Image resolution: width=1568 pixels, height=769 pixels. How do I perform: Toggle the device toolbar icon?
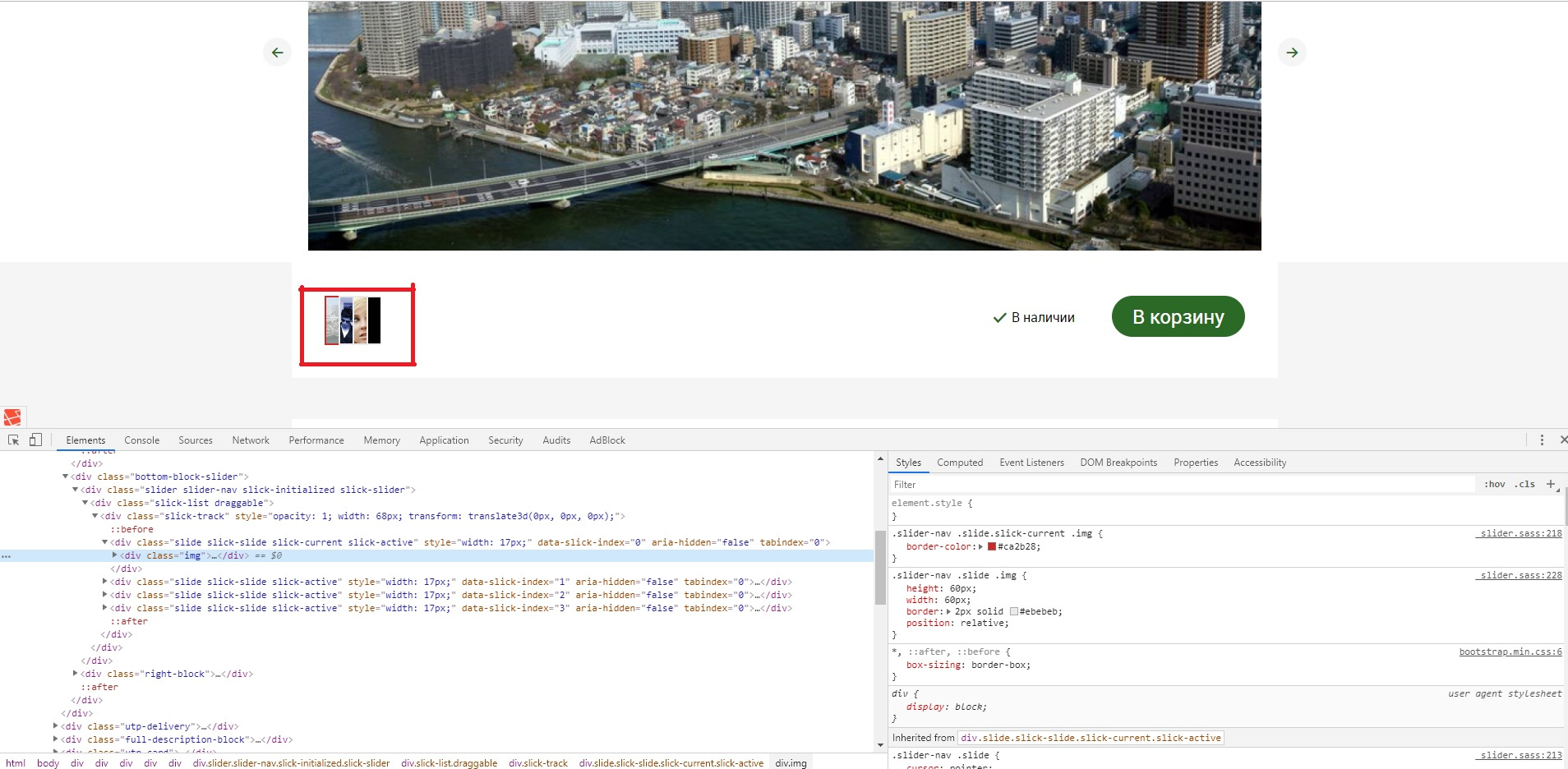point(35,440)
